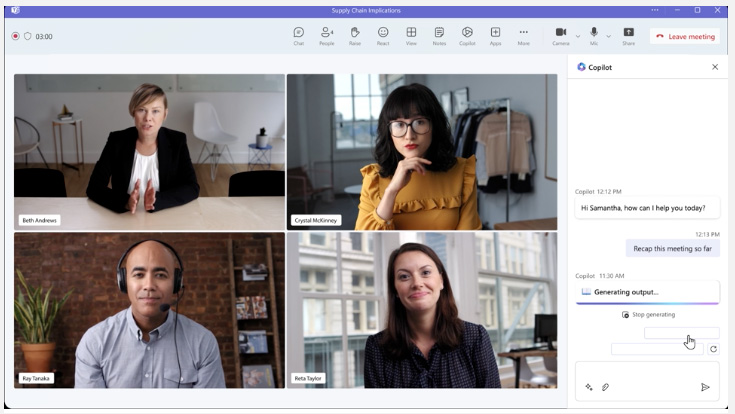Image resolution: width=735 pixels, height=414 pixels.
Task: Open the meeting Chat panel
Action: pos(298,35)
